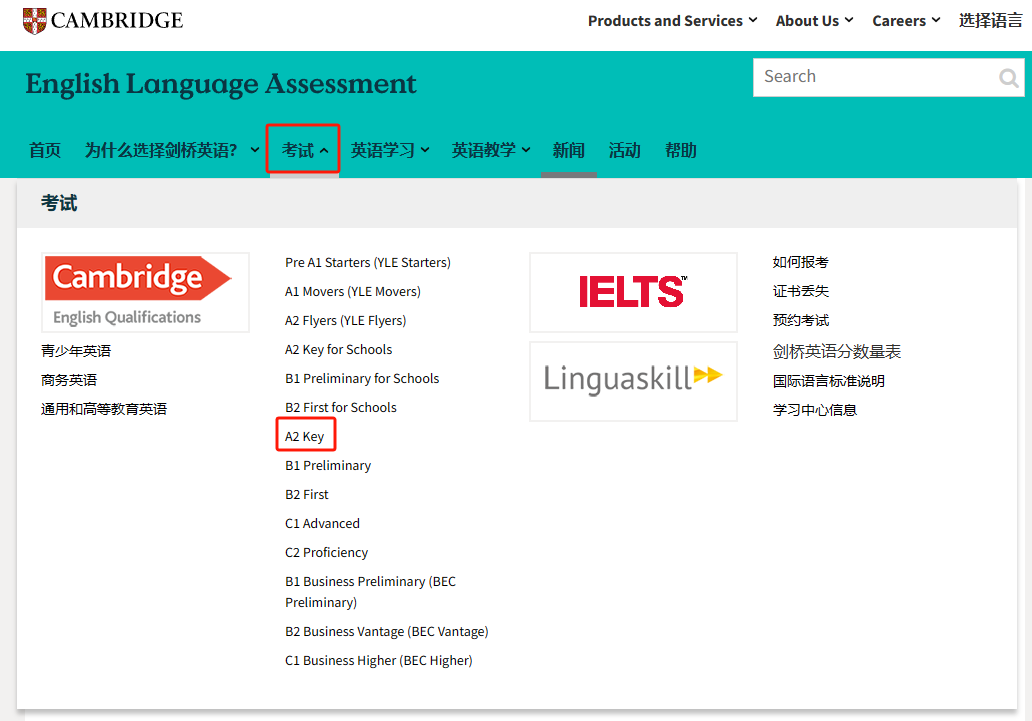Click English Language Assessment title
This screenshot has width=1032, height=721.
coord(220,84)
